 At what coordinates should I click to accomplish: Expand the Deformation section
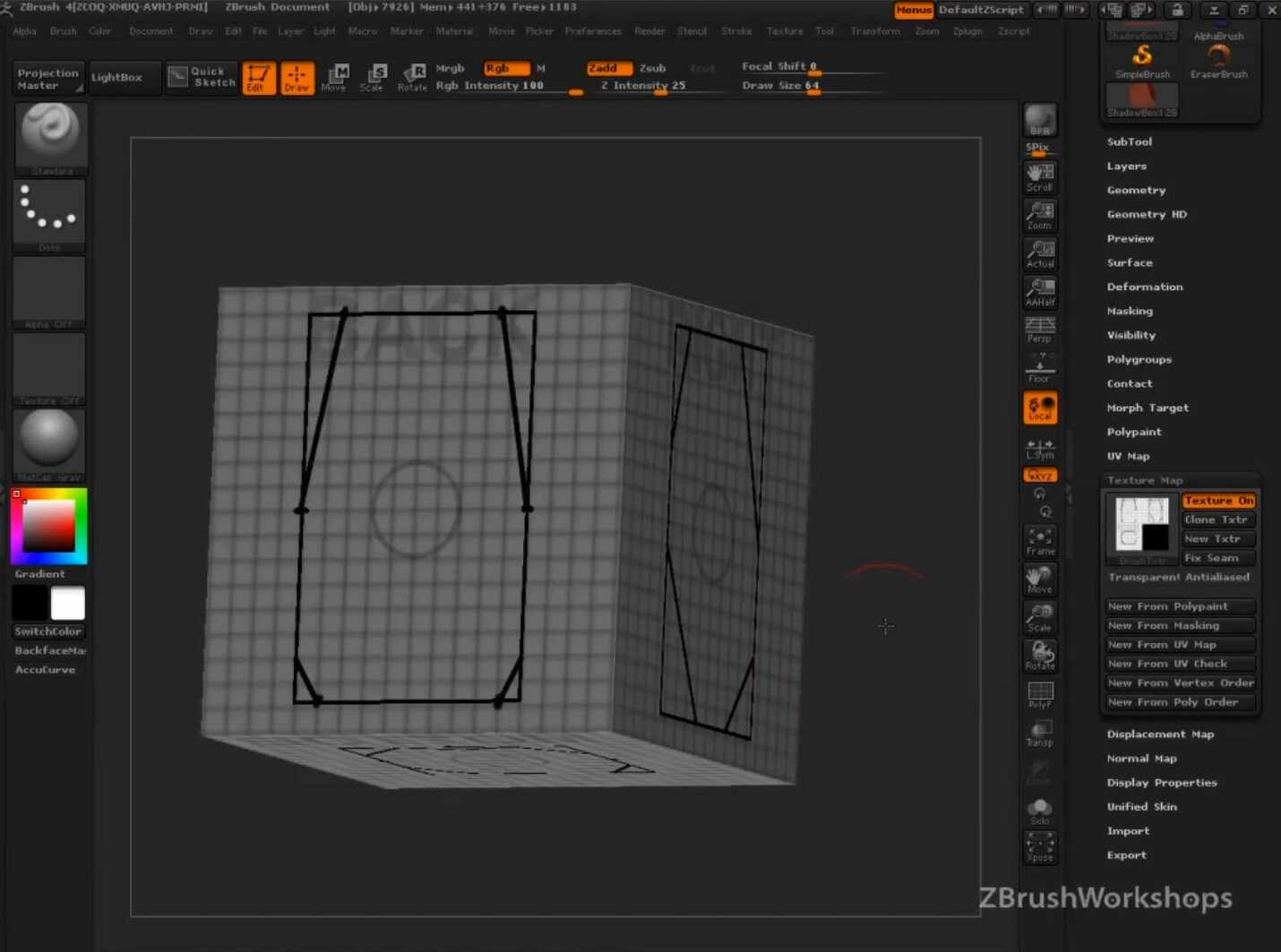(x=1144, y=287)
